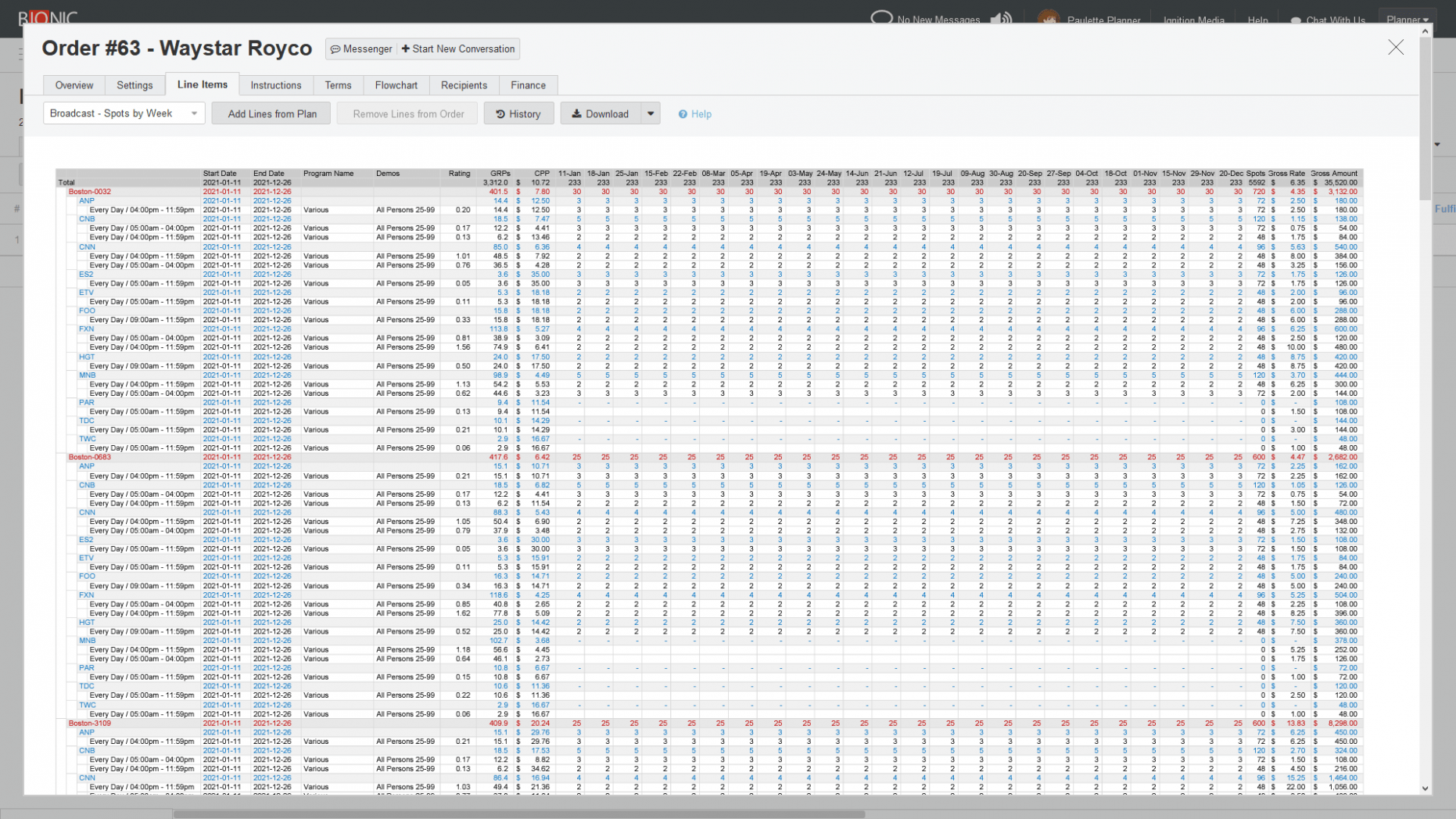Switch to the Settings tab
Image resolution: width=1456 pixels, height=819 pixels.
tap(134, 85)
